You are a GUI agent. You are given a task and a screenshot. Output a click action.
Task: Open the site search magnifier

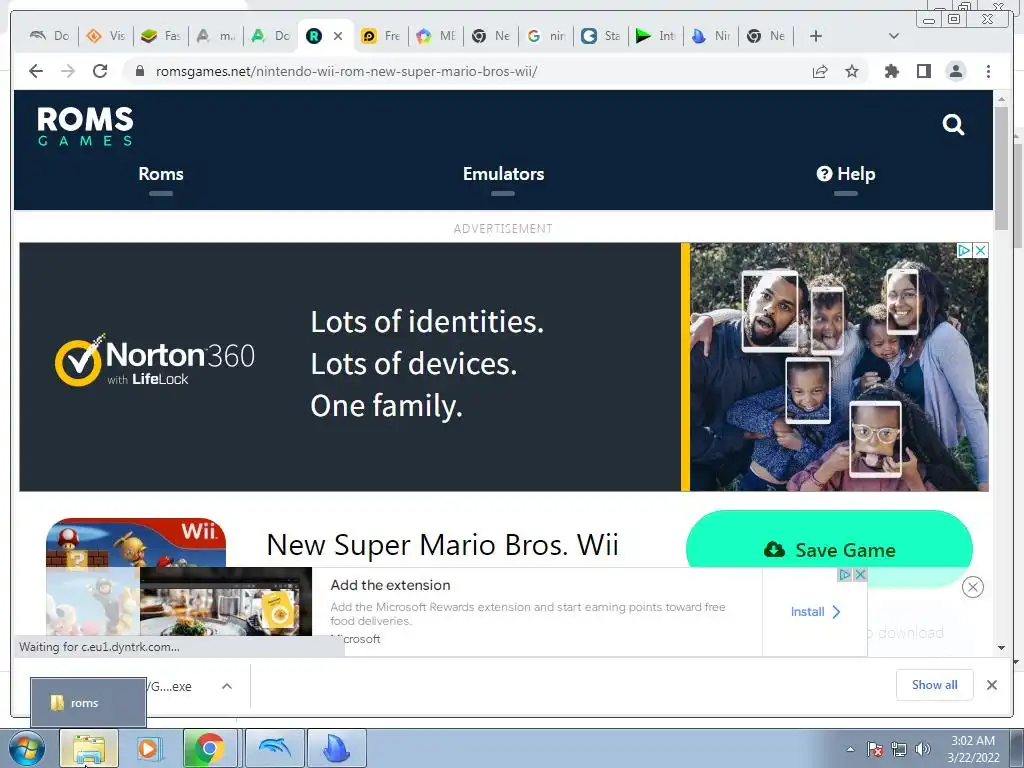[x=953, y=124]
